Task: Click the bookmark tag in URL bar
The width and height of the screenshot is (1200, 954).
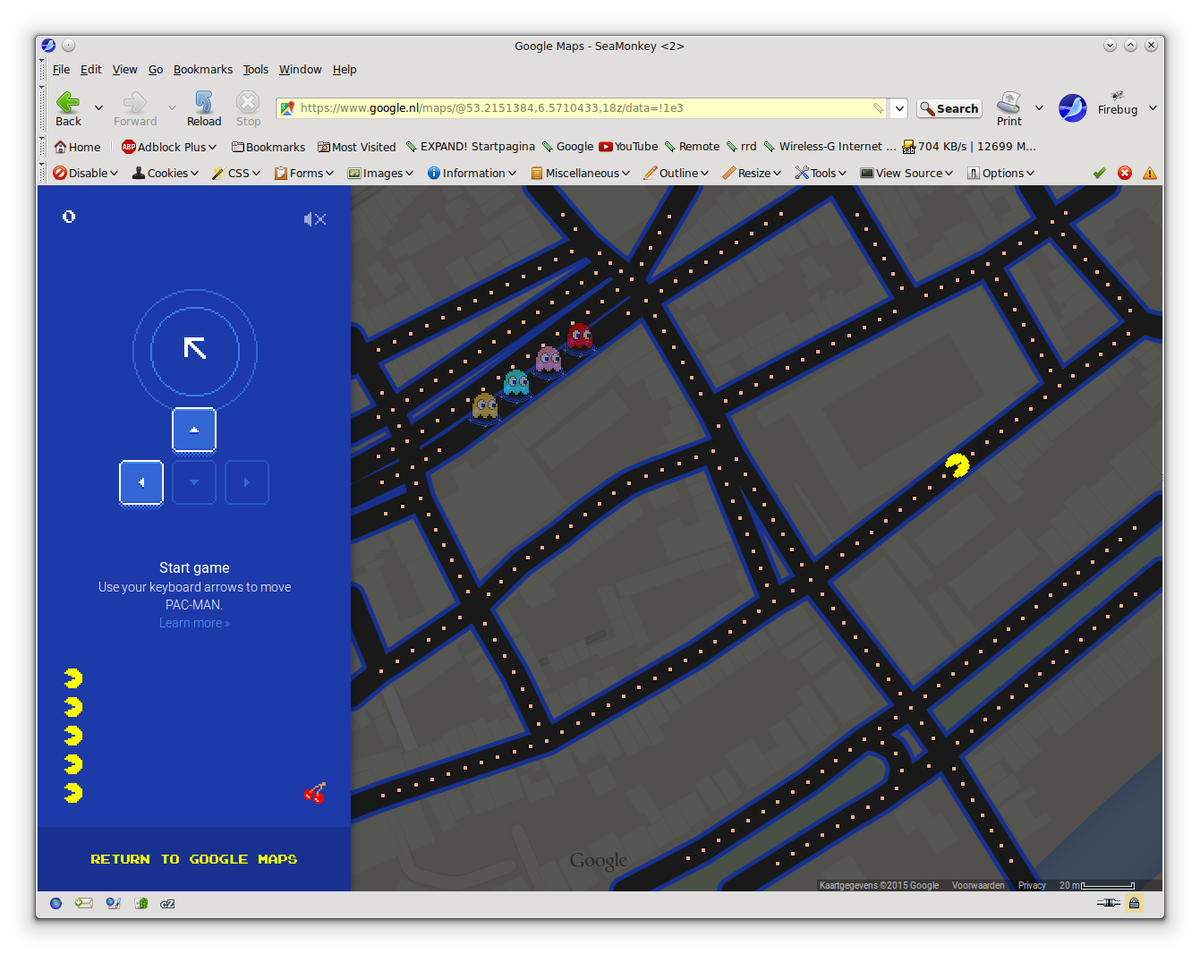Action: click(878, 108)
